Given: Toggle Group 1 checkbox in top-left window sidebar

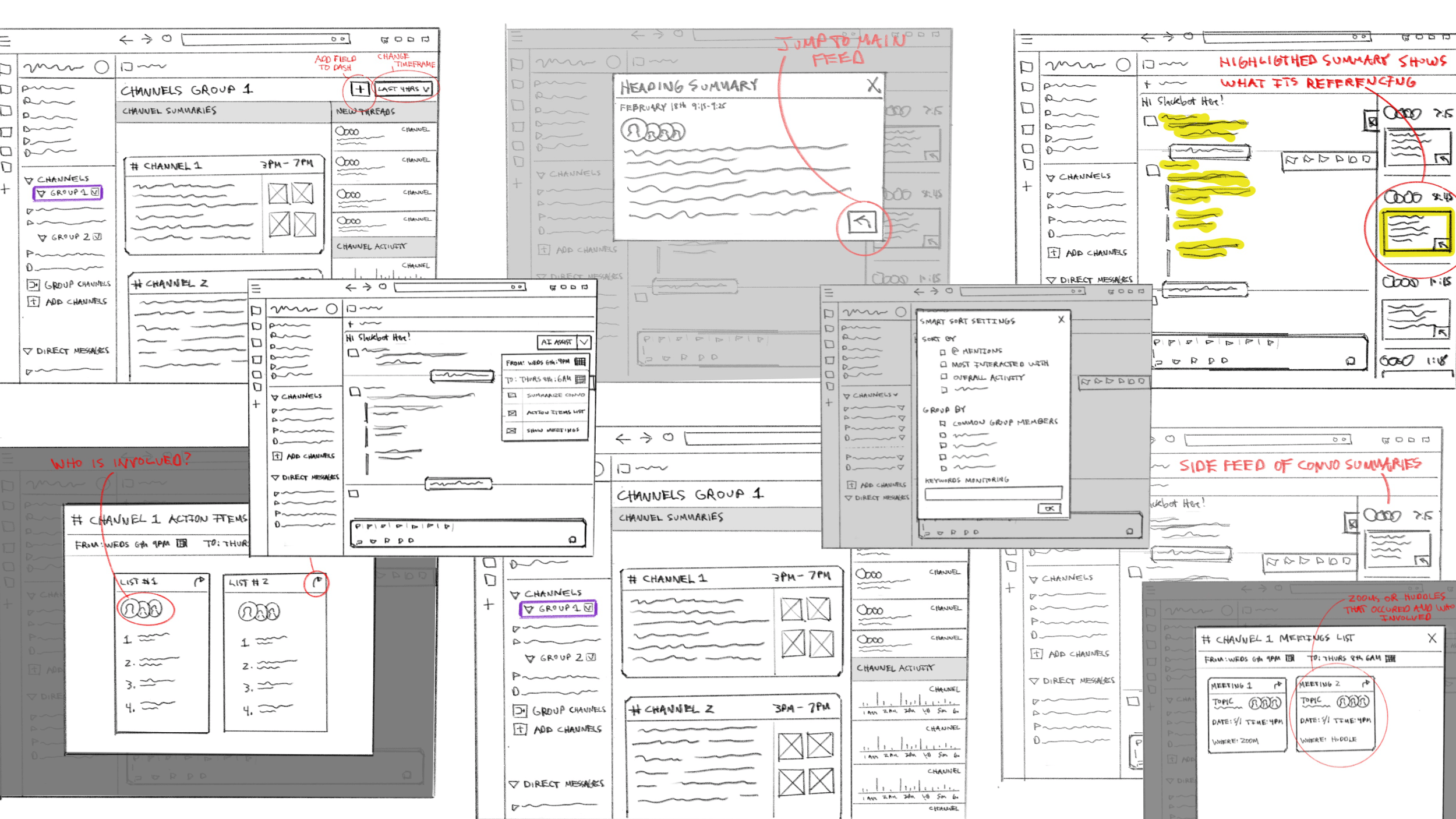Looking at the screenshot, I should 95,192.
